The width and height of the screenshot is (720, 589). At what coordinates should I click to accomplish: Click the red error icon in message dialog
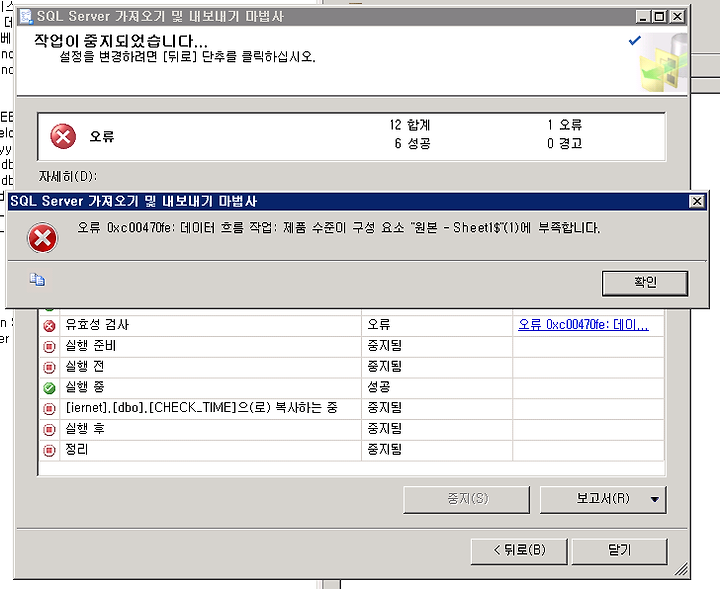[x=42, y=237]
